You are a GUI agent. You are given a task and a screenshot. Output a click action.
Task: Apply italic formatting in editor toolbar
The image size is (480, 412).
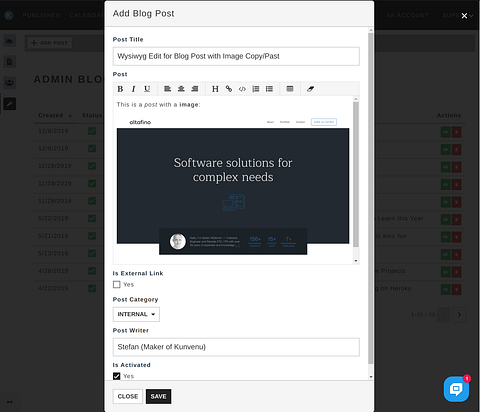(x=134, y=89)
